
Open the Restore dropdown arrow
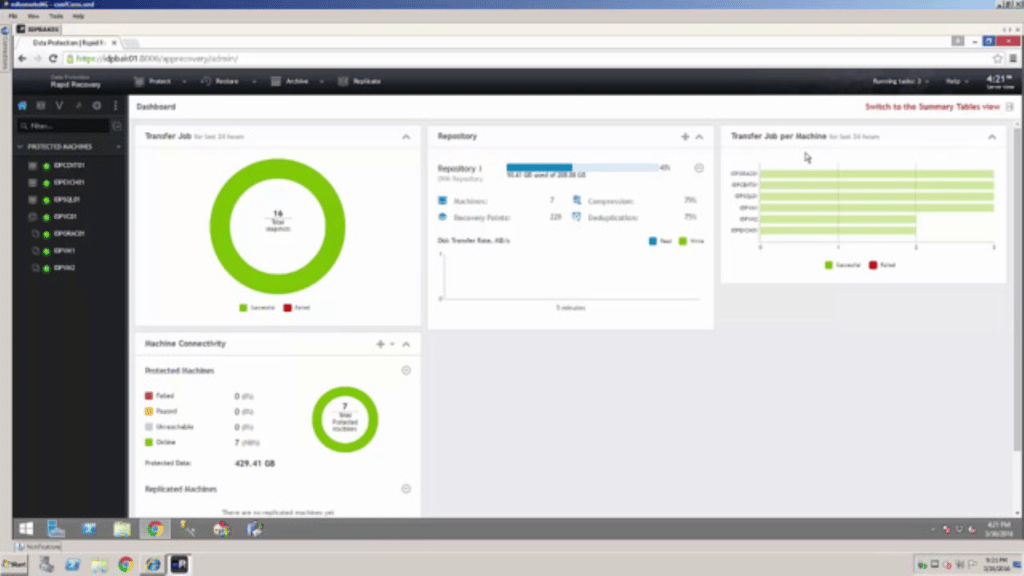pyautogui.click(x=254, y=81)
